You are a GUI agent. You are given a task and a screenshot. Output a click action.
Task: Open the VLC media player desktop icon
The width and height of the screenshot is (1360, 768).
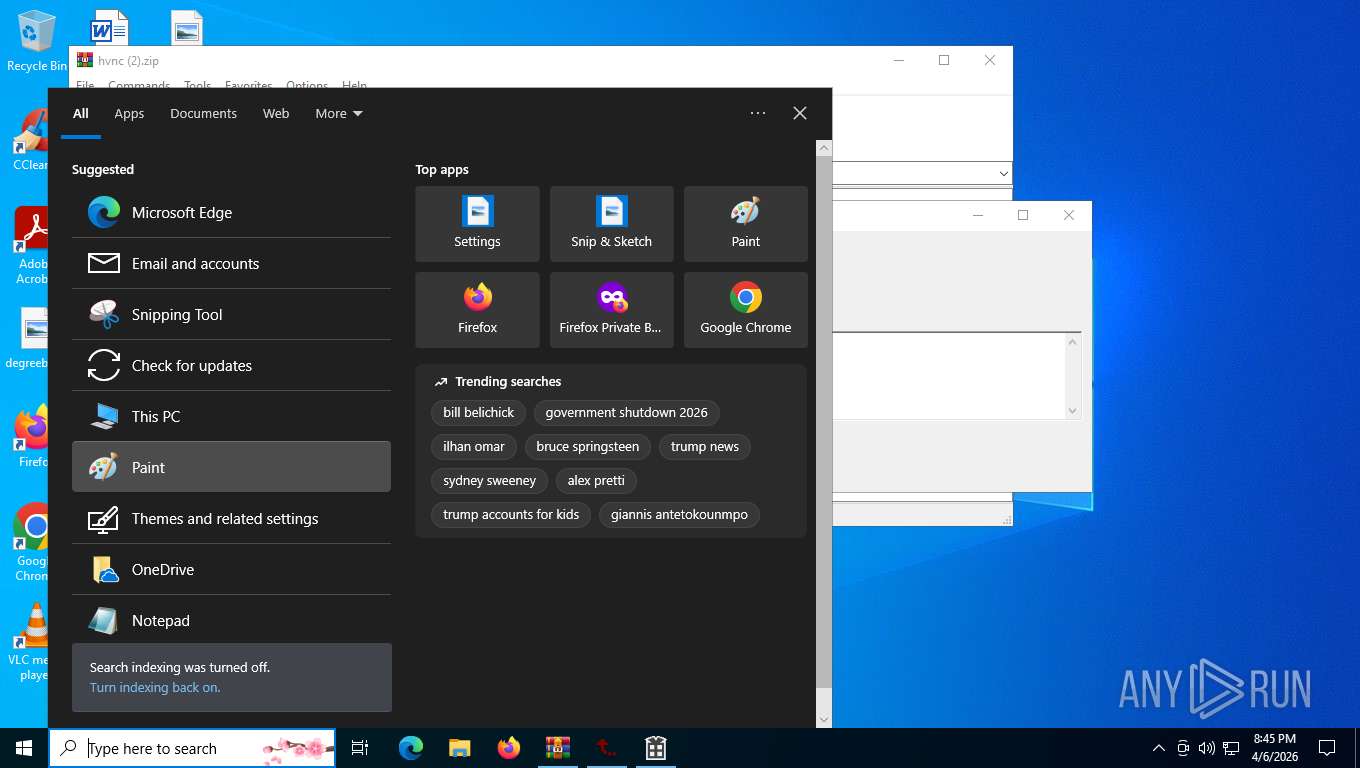(x=33, y=642)
